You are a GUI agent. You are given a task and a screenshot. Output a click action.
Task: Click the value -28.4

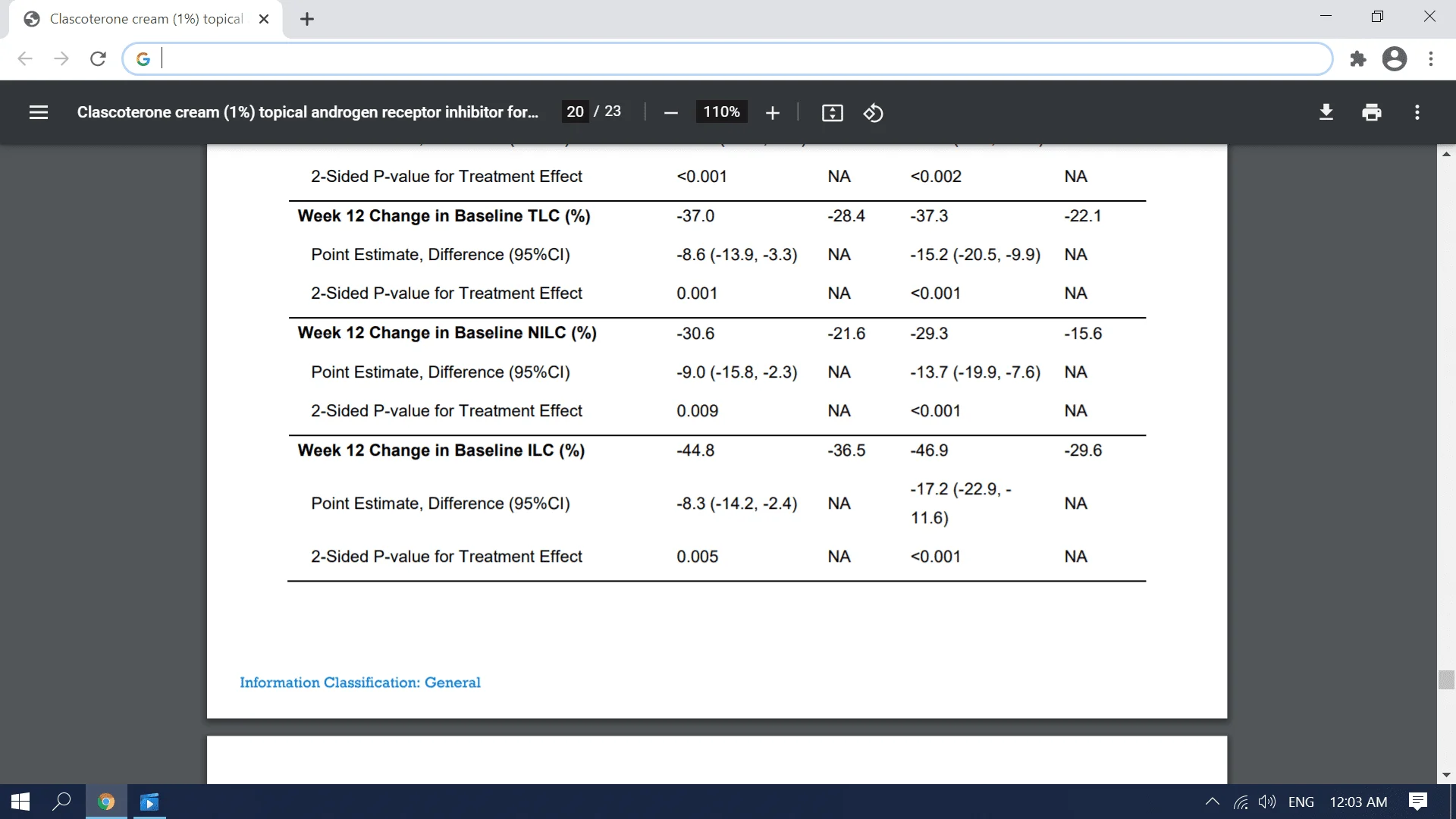point(846,216)
